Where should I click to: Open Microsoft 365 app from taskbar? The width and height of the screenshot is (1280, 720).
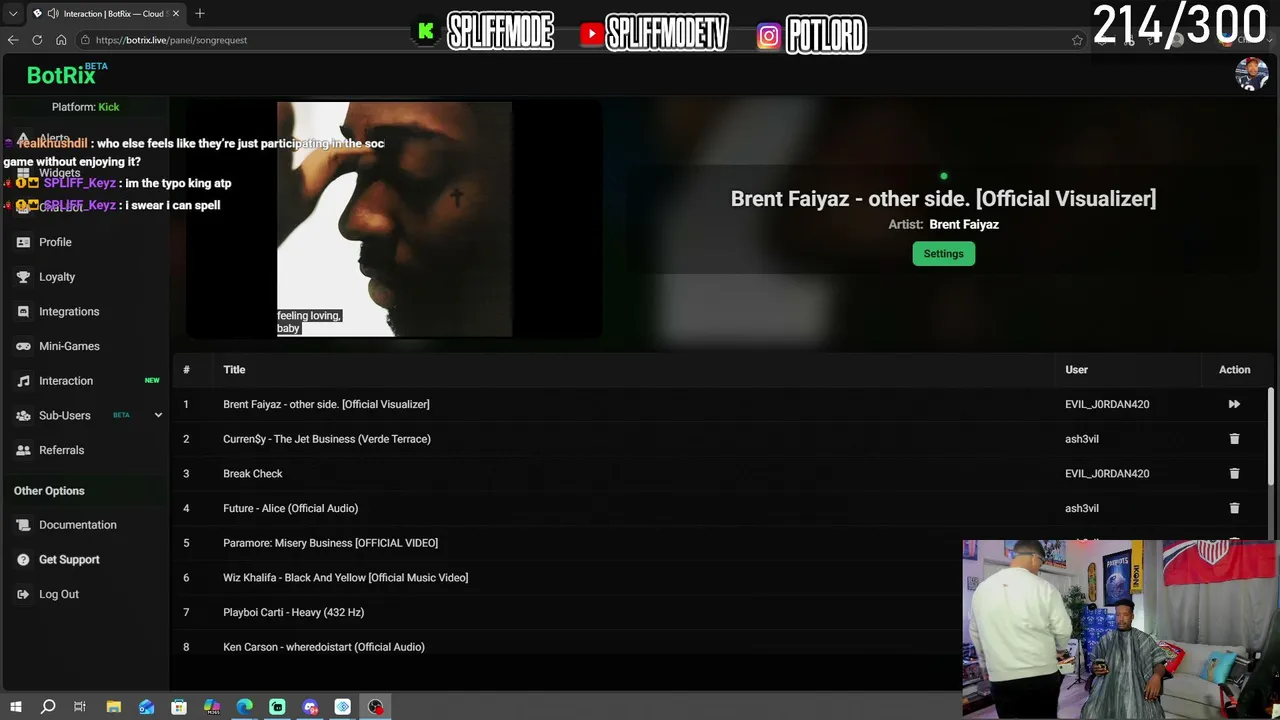tap(212, 707)
